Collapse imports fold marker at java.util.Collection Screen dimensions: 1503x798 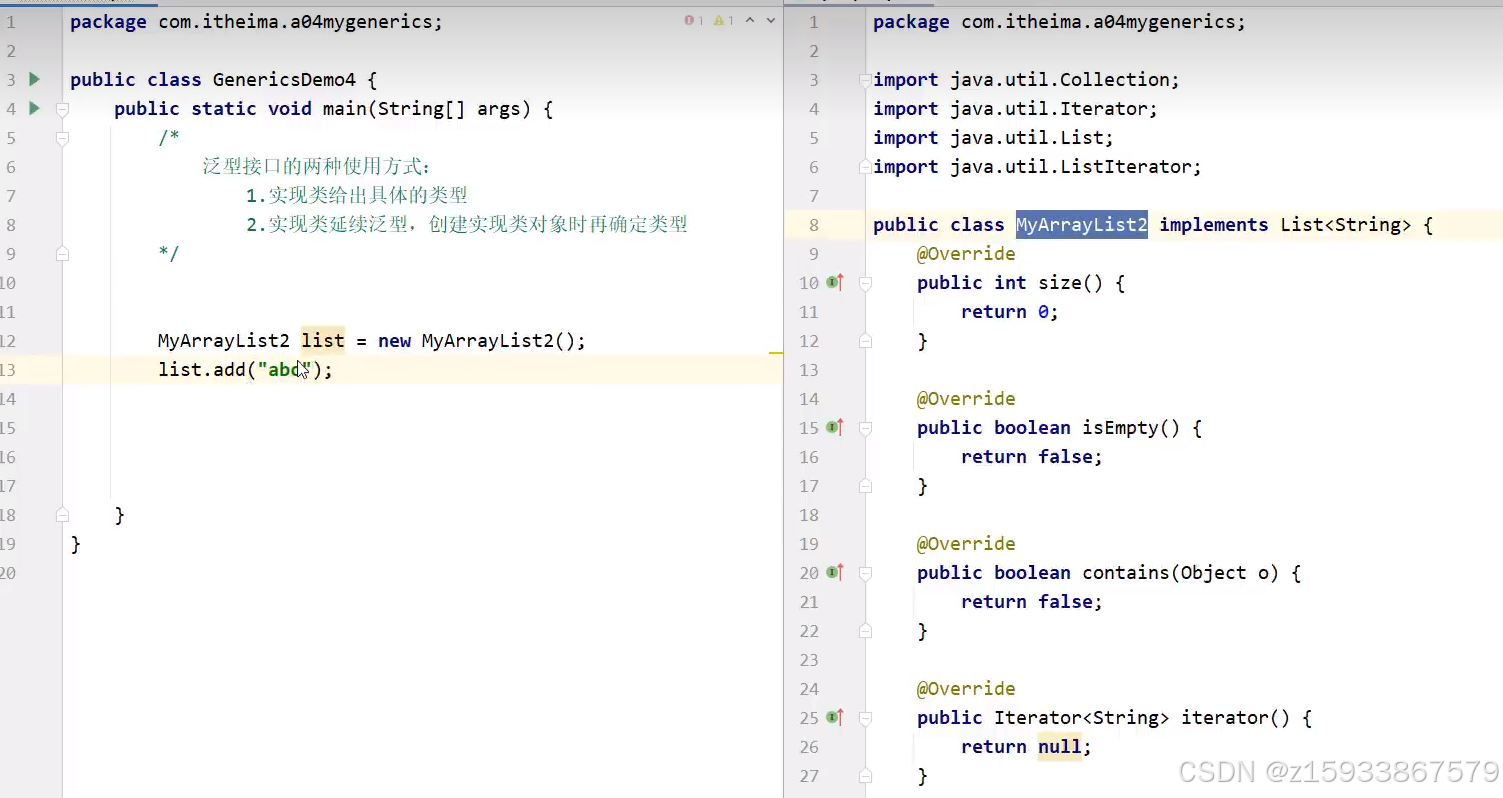coord(865,80)
